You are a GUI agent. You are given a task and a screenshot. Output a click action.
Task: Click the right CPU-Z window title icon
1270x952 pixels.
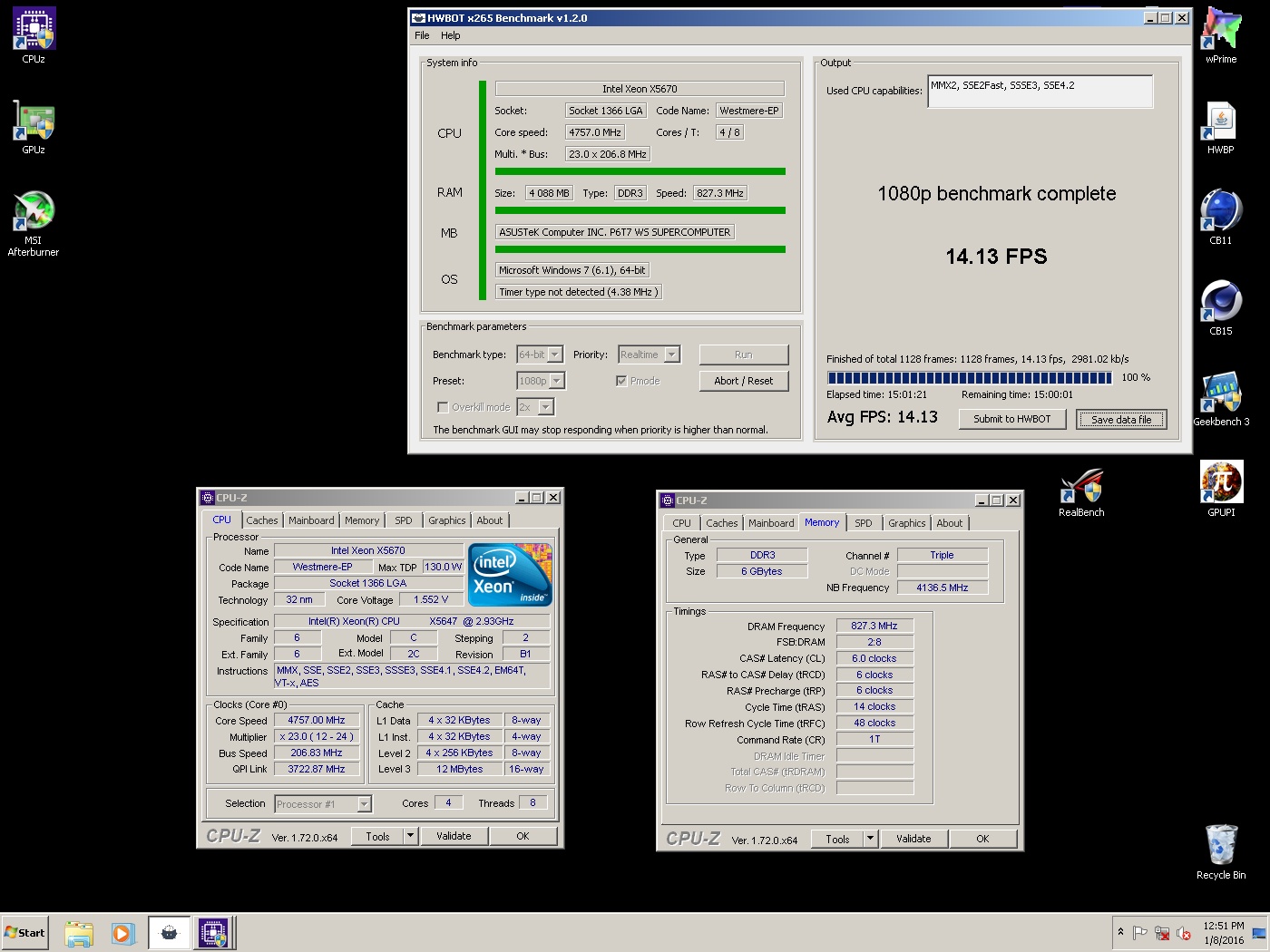pos(667,500)
